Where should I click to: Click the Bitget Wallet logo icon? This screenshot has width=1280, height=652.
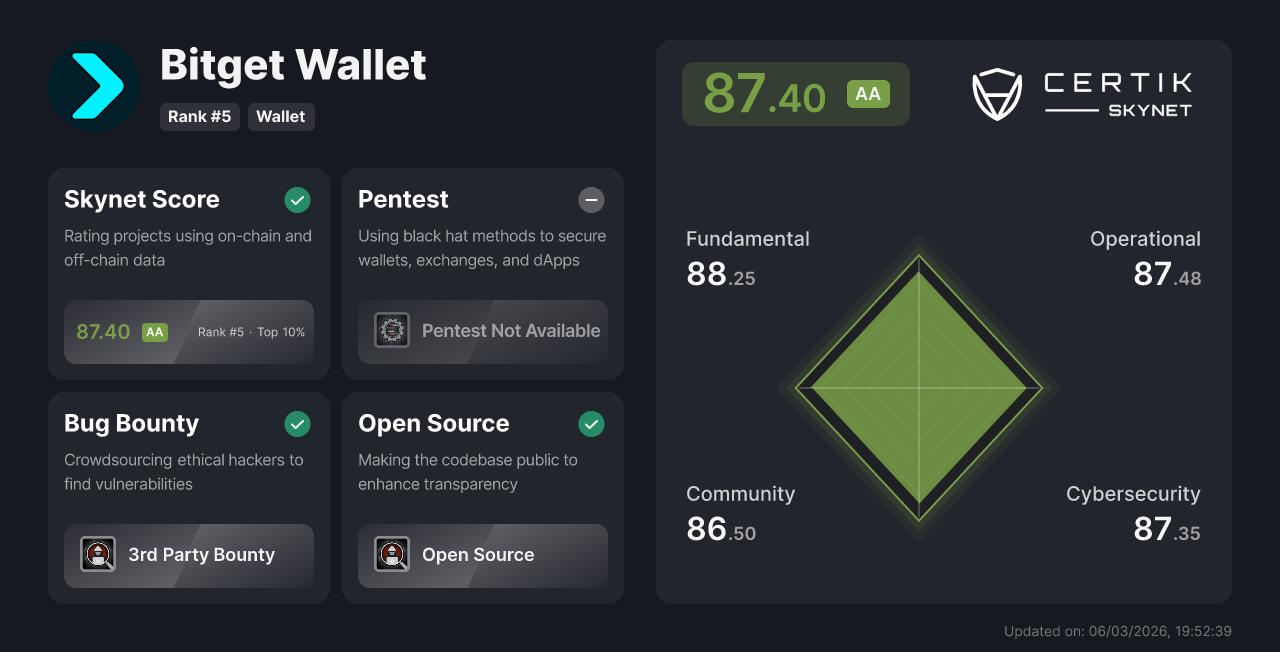93,85
